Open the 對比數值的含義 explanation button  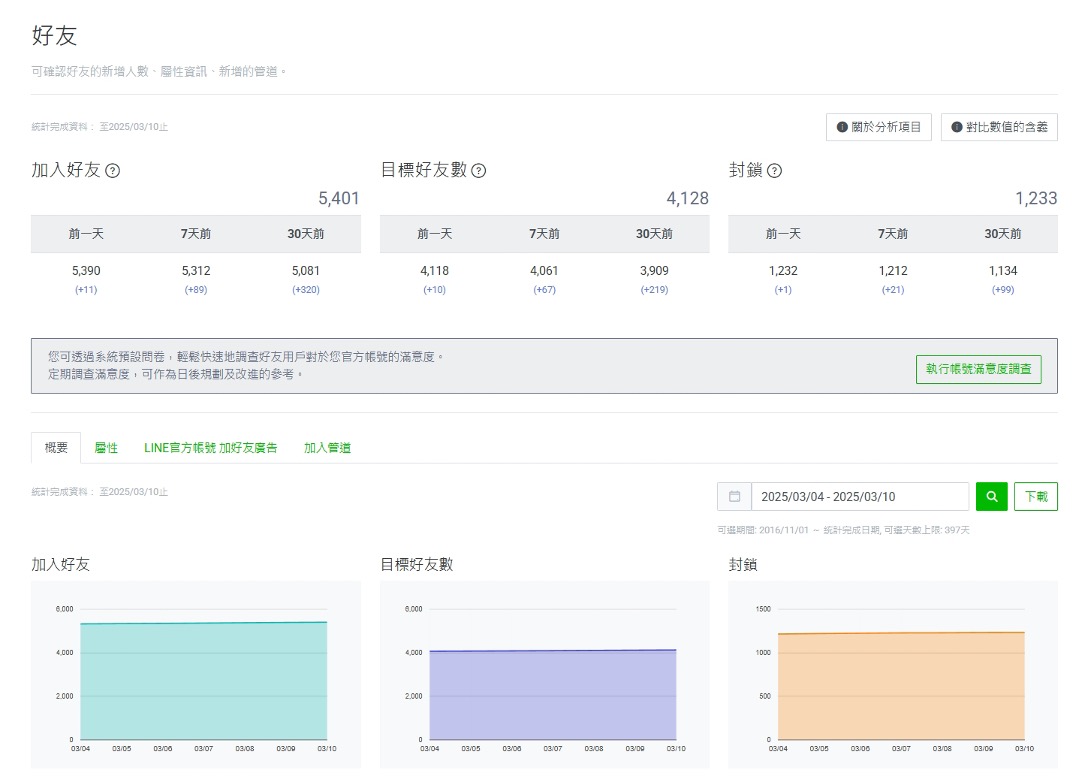point(999,127)
